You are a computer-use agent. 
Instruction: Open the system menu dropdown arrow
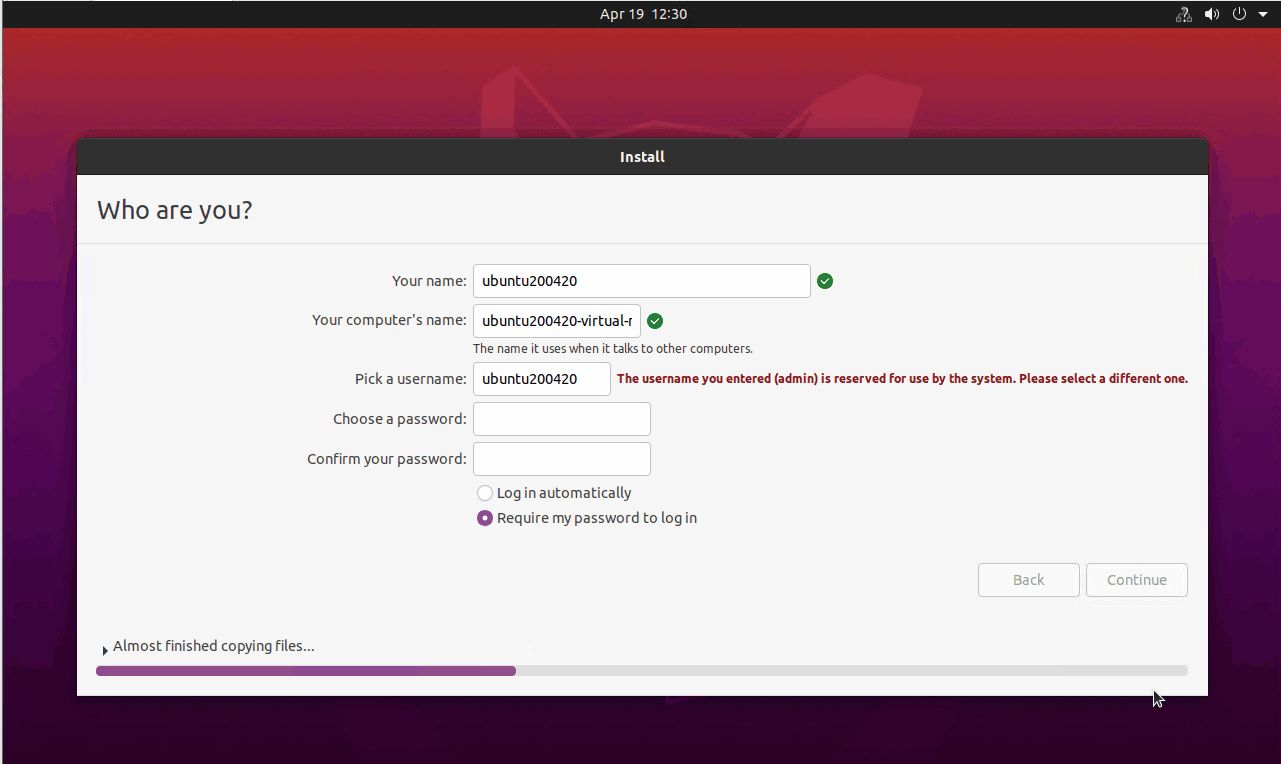tap(1262, 15)
